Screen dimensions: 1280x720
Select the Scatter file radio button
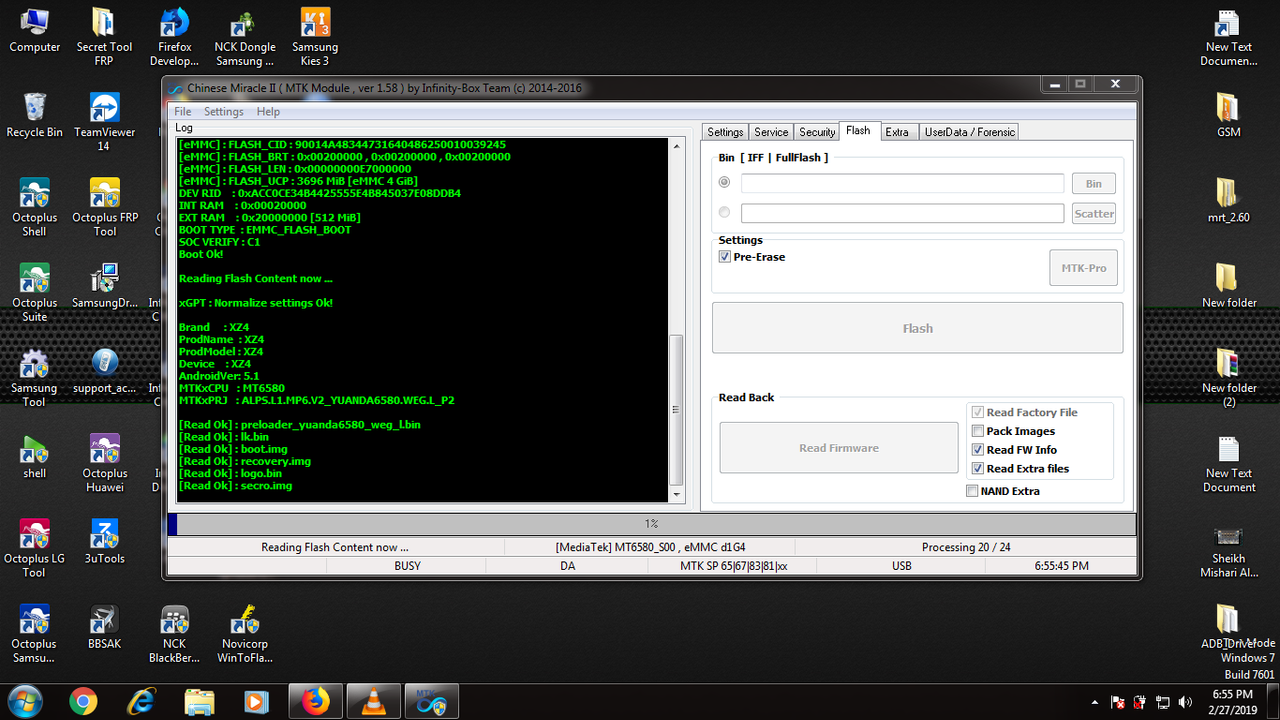click(724, 212)
